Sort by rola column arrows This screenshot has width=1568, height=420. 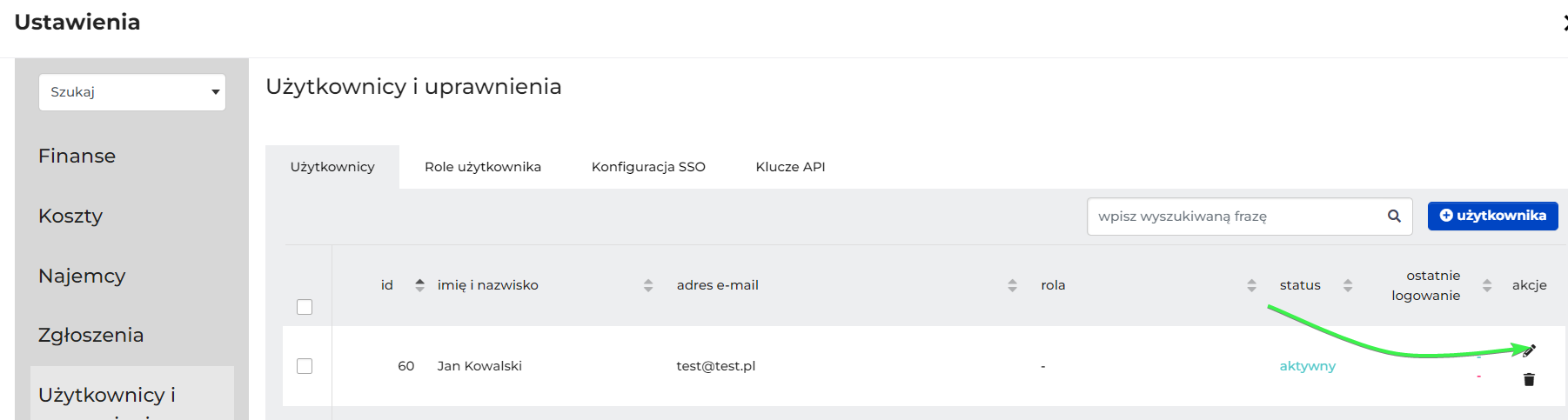click(x=1251, y=285)
